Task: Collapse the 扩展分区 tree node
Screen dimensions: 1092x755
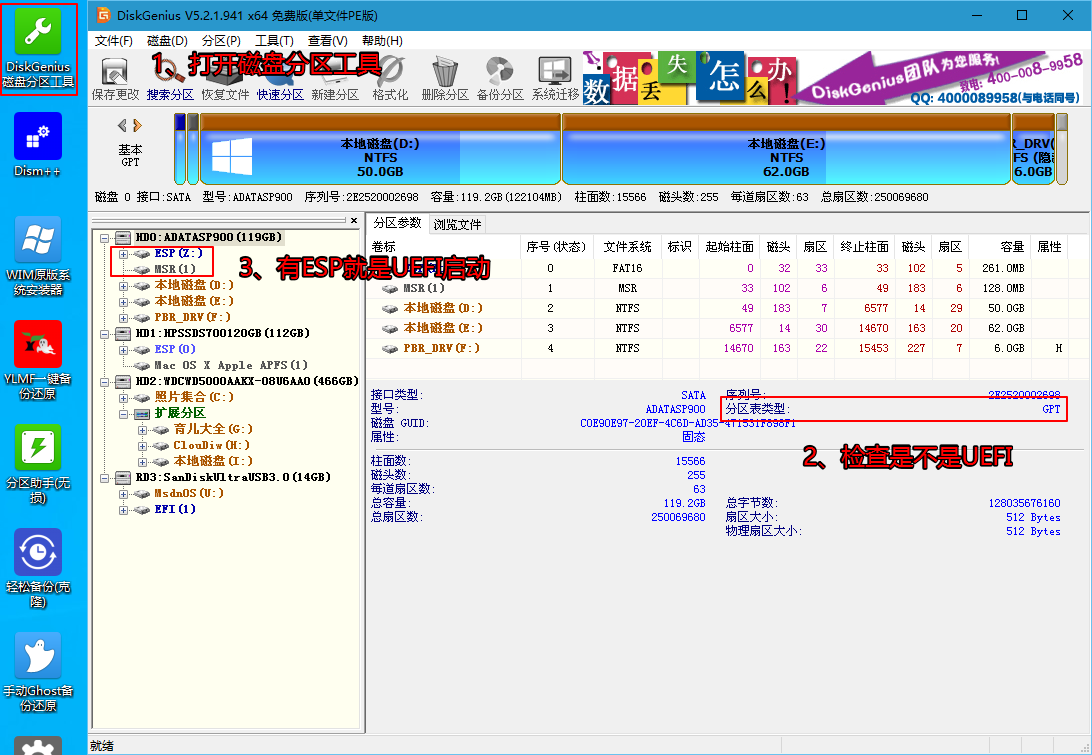Action: tap(124, 413)
